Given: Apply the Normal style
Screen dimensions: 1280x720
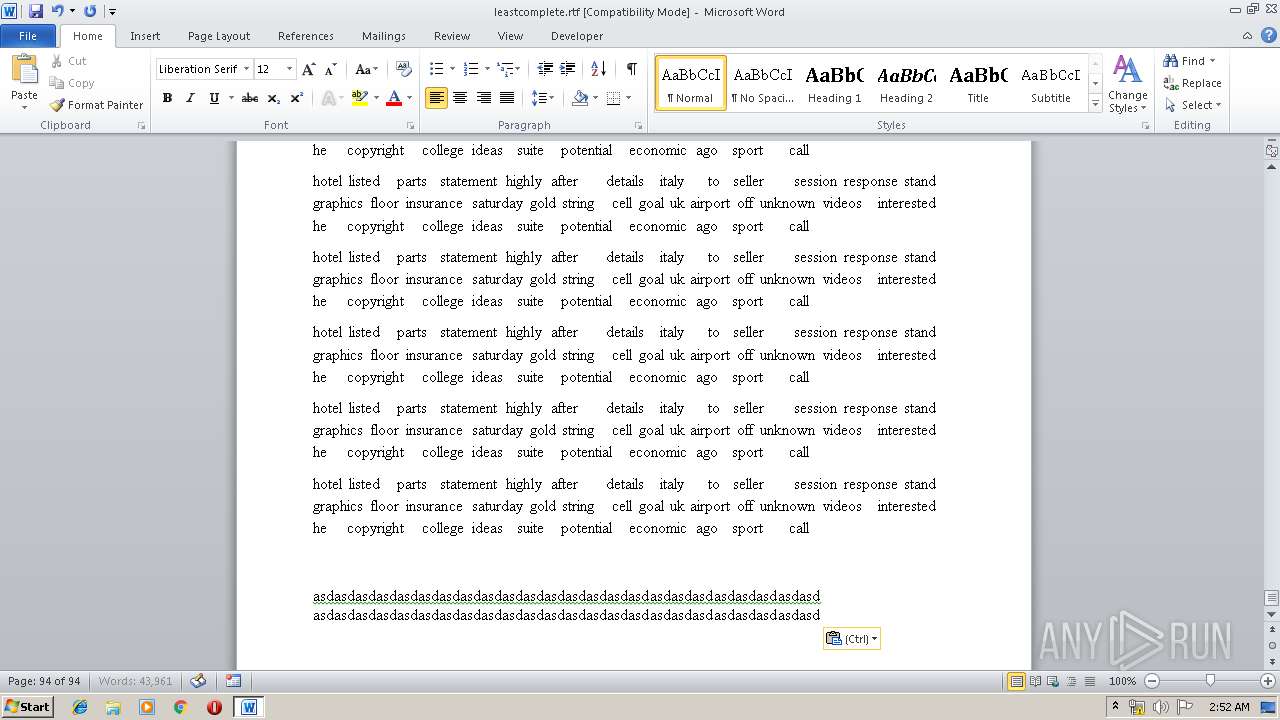Looking at the screenshot, I should point(691,83).
